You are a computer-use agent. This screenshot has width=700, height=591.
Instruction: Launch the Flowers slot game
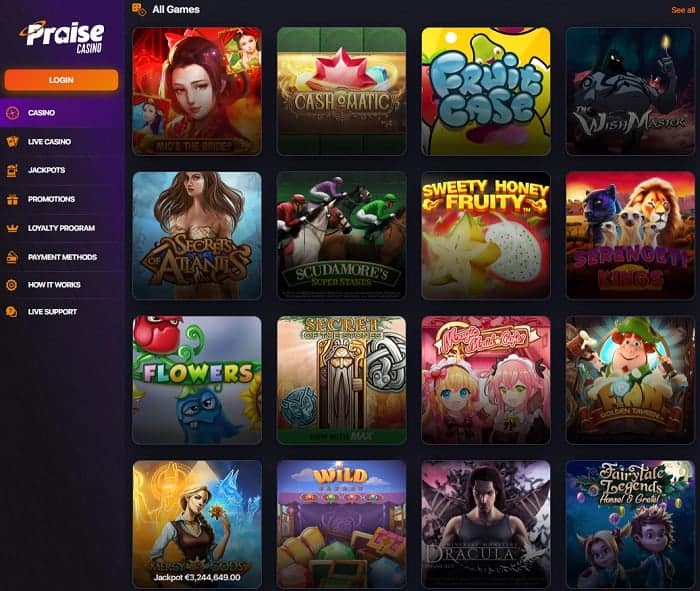tap(197, 380)
